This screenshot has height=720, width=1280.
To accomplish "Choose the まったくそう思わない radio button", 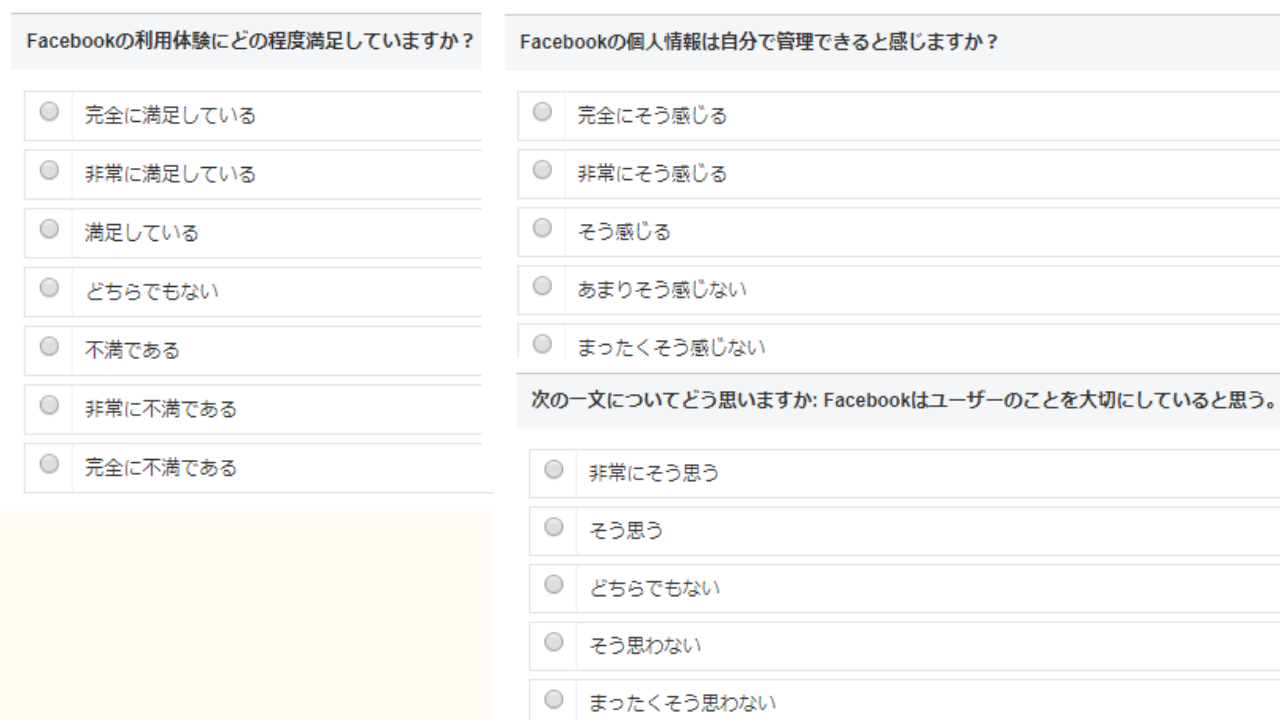I will (554, 701).
